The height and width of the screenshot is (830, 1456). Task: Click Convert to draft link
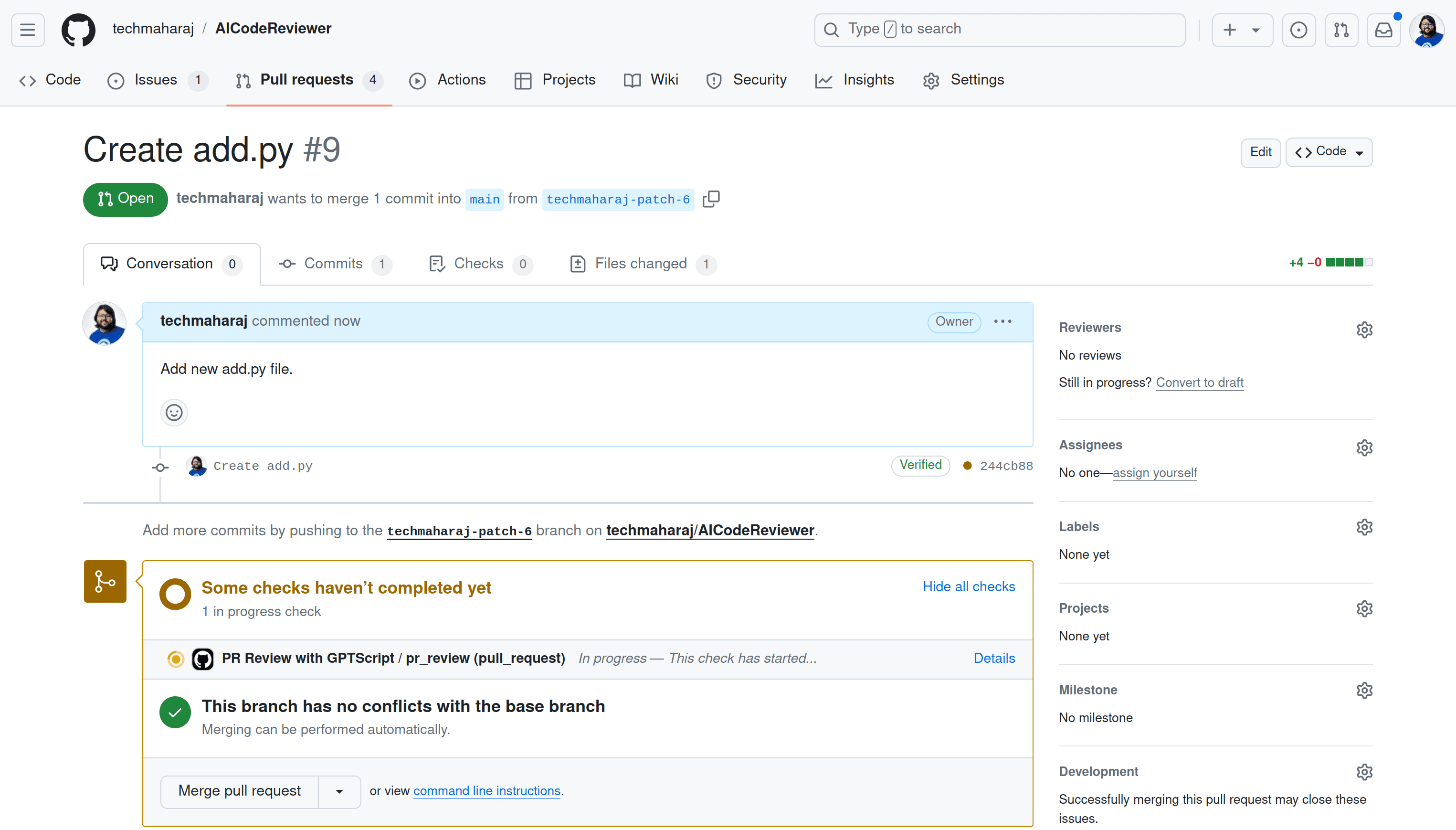tap(1200, 383)
